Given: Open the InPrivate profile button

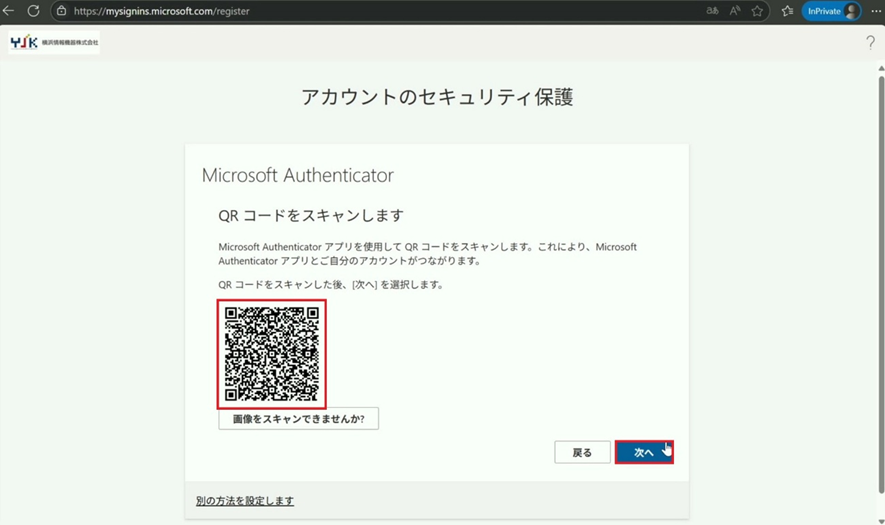Looking at the screenshot, I should [x=831, y=11].
